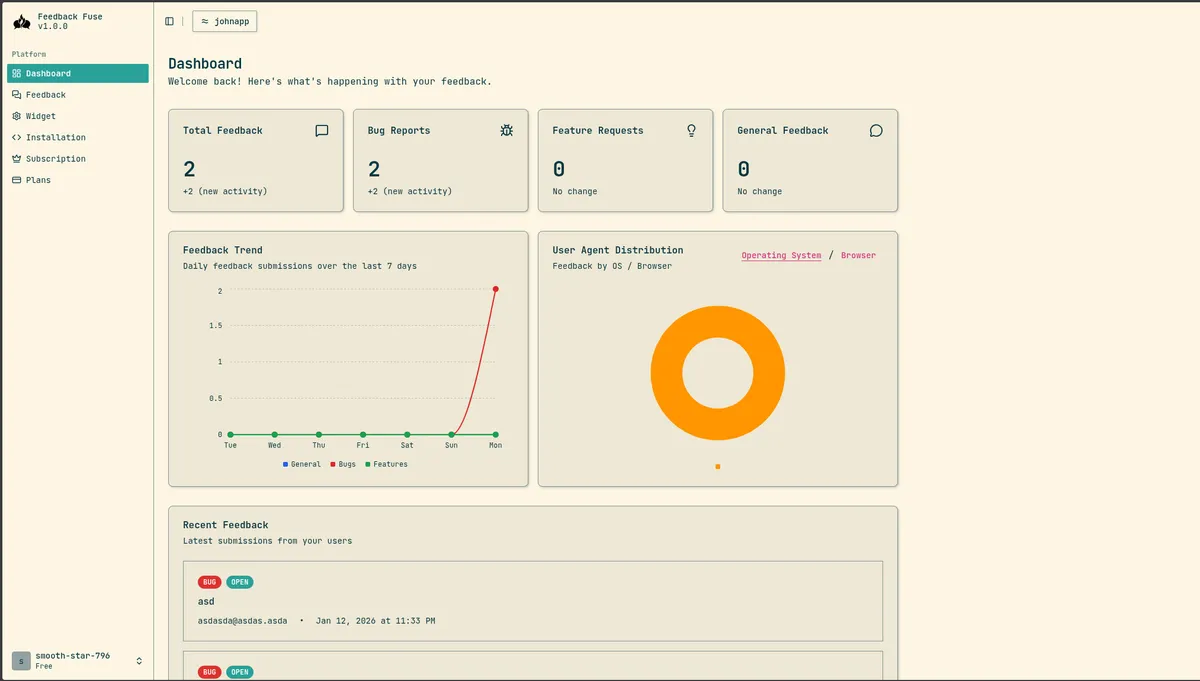Screen dimensions: 1200x681
Task: Click the Feedback Fuse logo icon
Action: 21,21
